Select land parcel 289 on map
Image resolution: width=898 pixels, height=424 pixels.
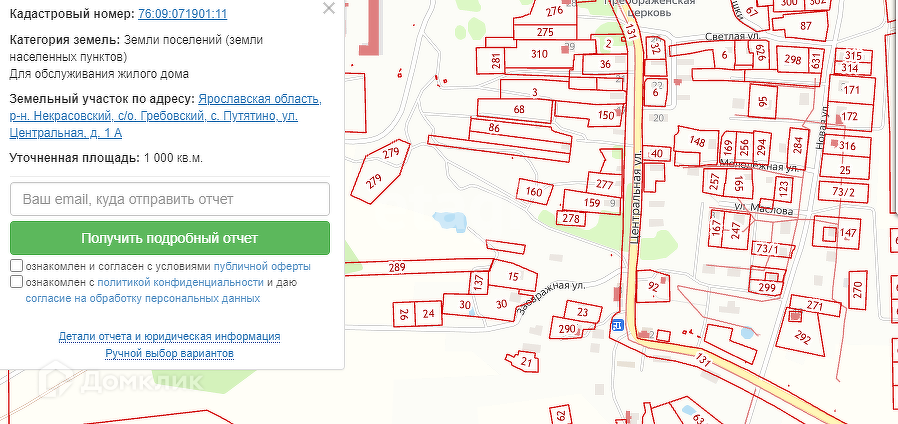point(396,267)
